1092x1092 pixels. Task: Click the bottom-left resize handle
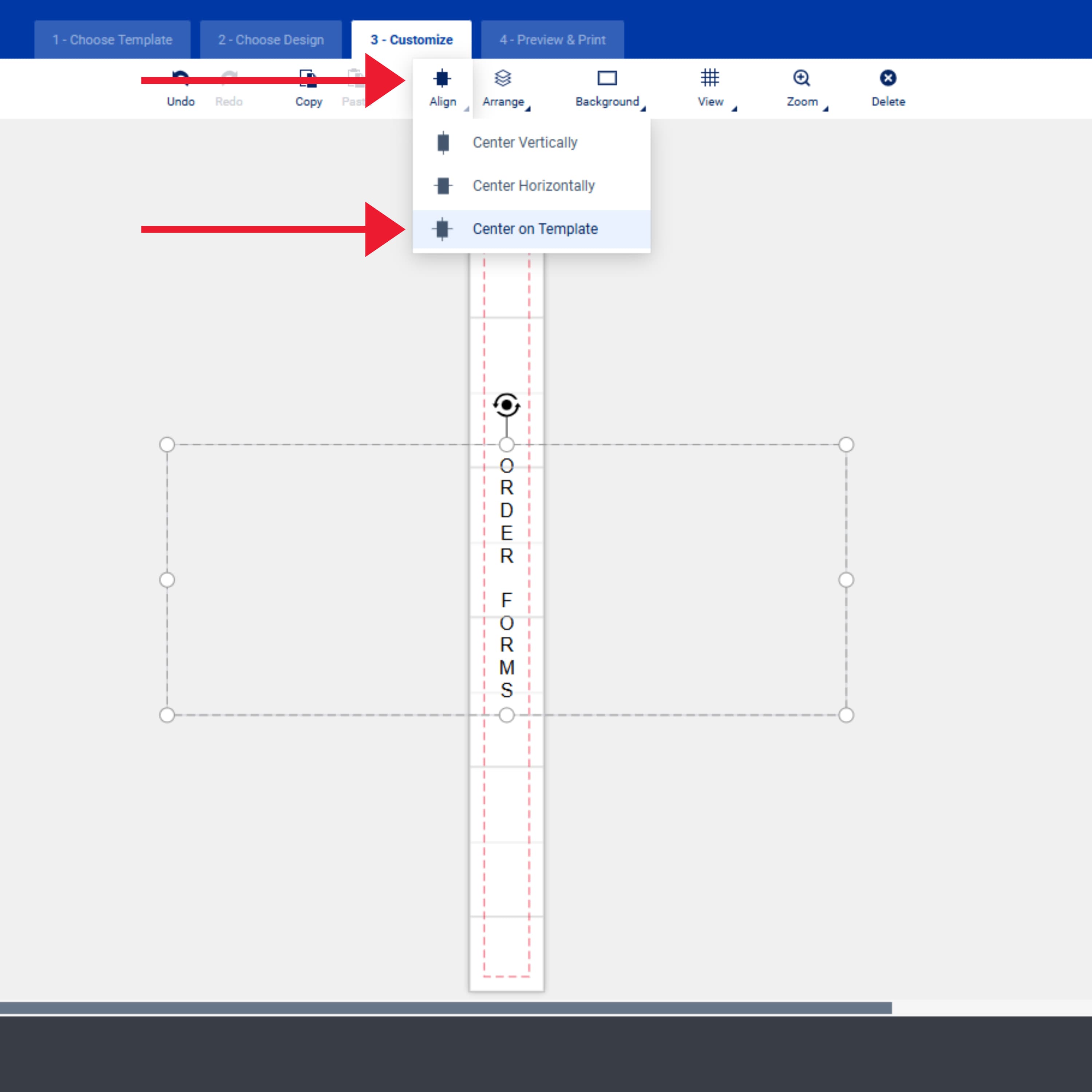tap(167, 715)
